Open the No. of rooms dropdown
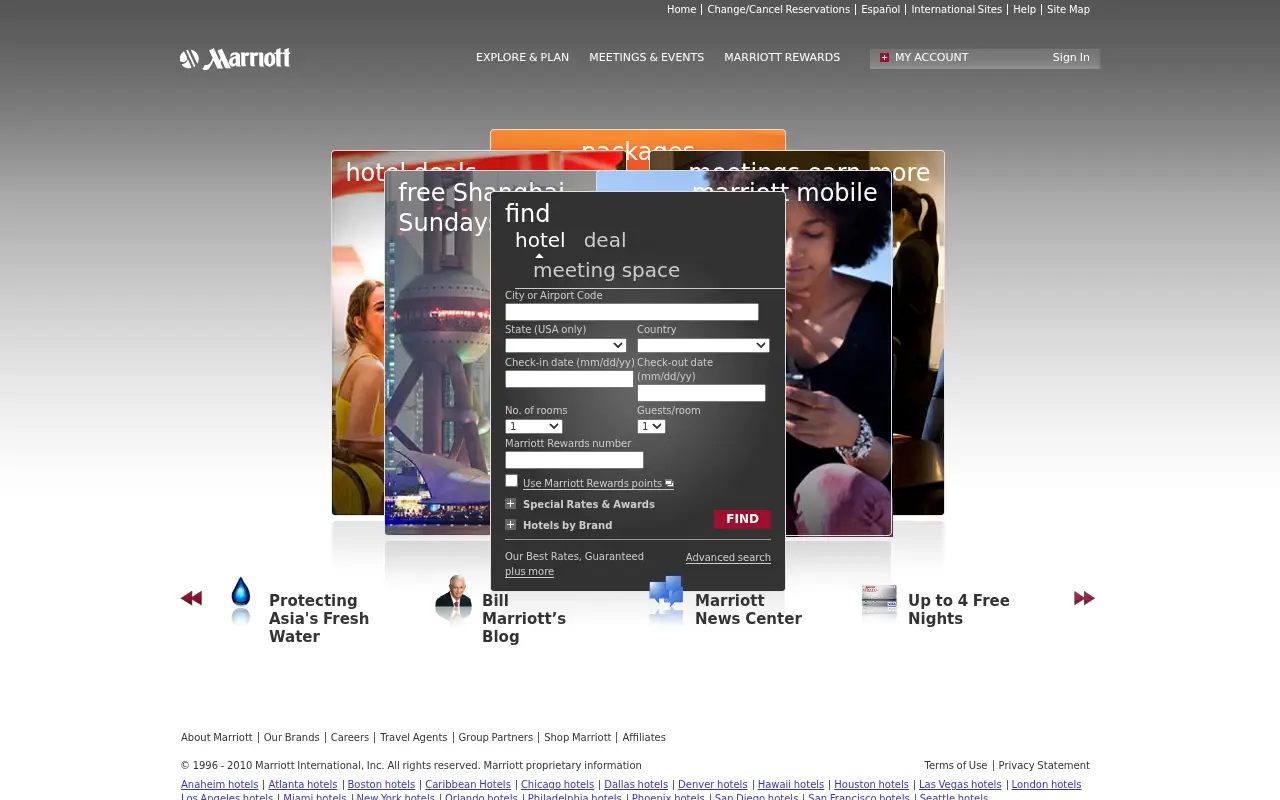Screen dimensions: 1280x800 click(534, 426)
